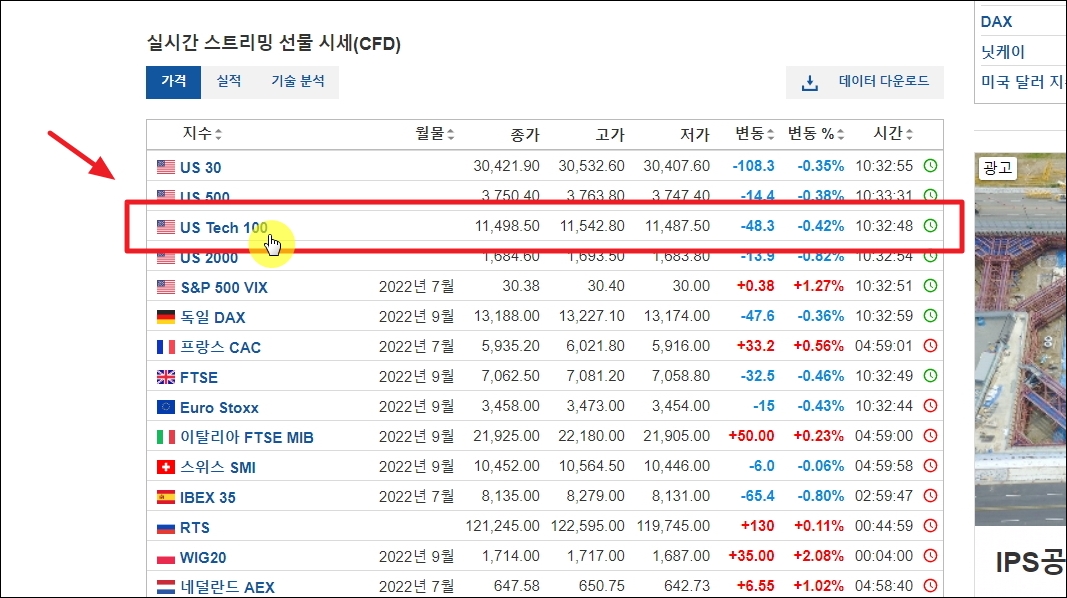The image size is (1067, 598).
Task: Click the Spanish flag next to IBEX 35
Action: tap(165, 497)
